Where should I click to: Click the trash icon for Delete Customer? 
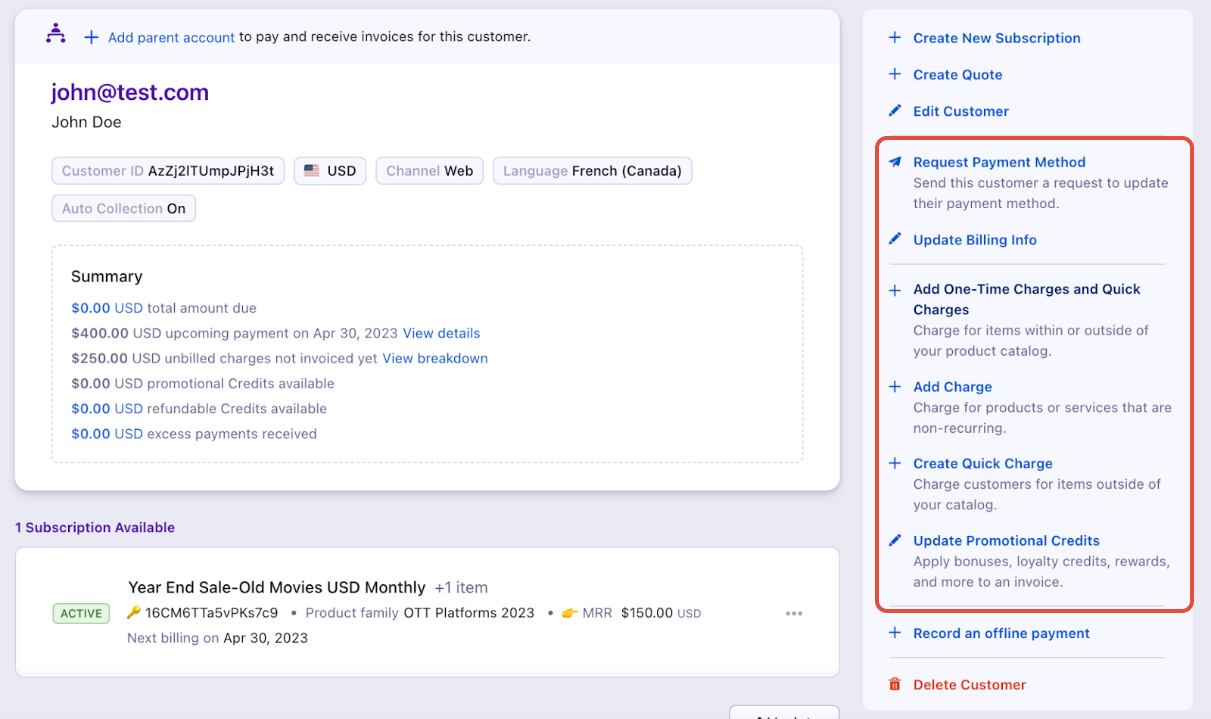tap(895, 685)
